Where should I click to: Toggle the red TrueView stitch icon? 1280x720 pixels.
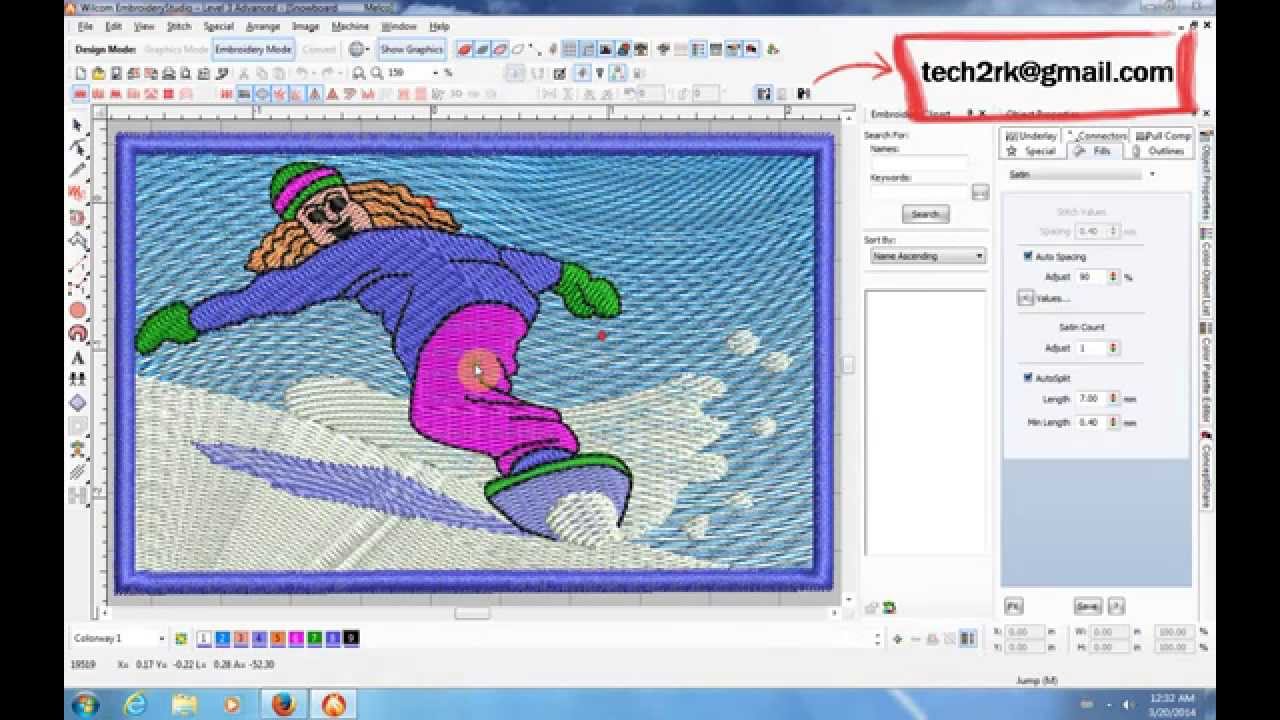[463, 49]
